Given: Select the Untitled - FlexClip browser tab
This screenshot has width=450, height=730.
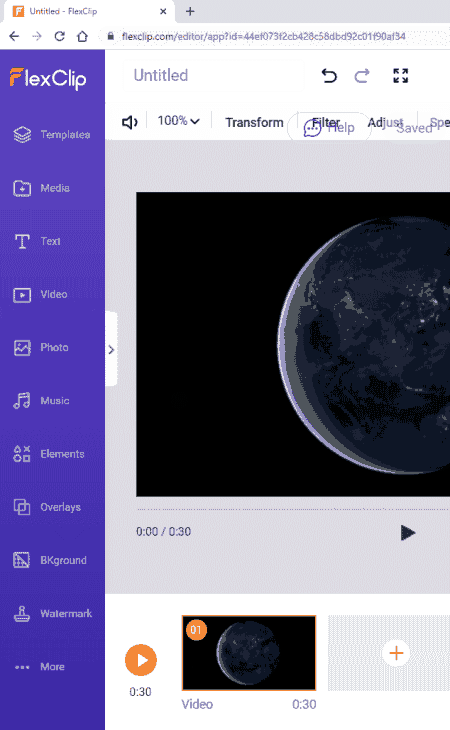Looking at the screenshot, I should [x=88, y=12].
